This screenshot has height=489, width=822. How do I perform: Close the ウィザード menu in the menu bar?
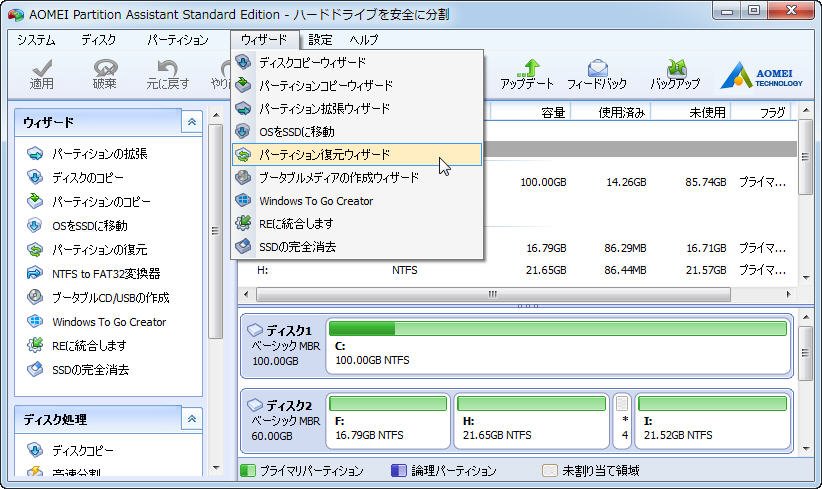click(x=264, y=40)
